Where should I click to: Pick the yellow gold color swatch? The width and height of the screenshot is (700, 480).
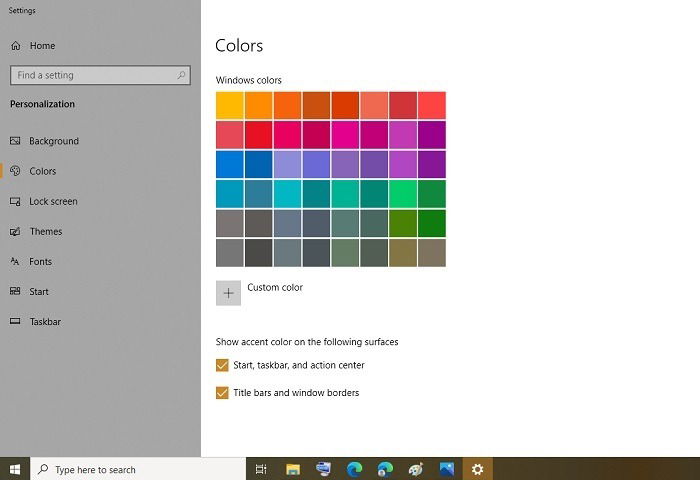click(x=229, y=105)
